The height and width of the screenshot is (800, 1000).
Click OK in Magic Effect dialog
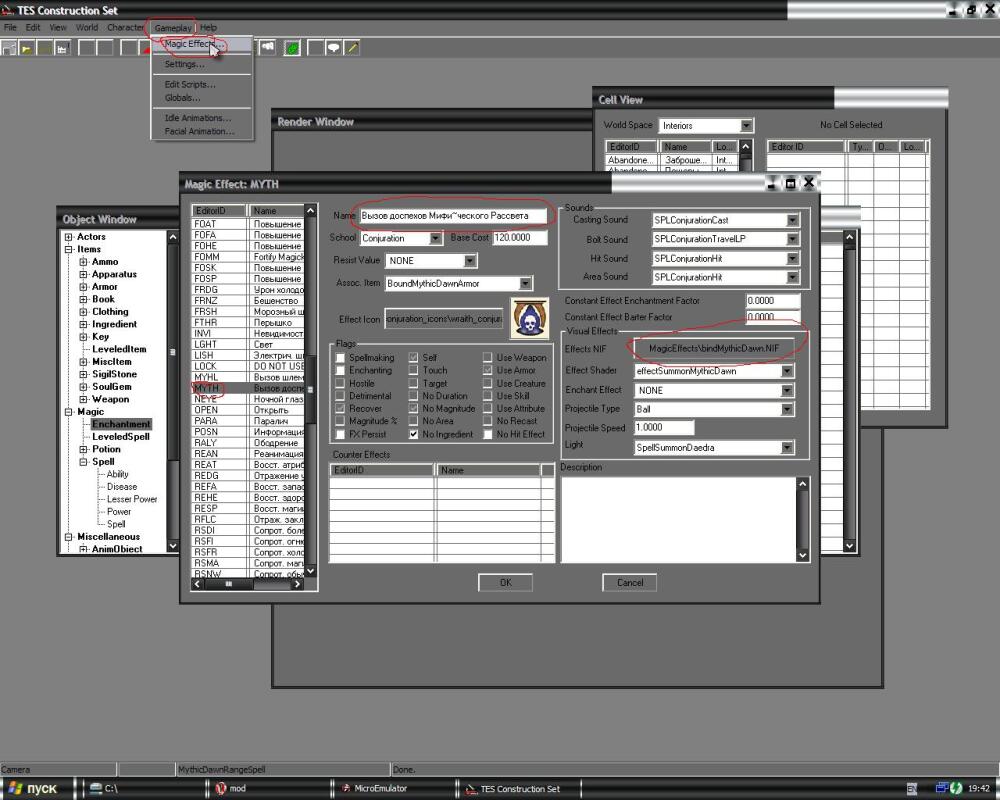tap(505, 582)
